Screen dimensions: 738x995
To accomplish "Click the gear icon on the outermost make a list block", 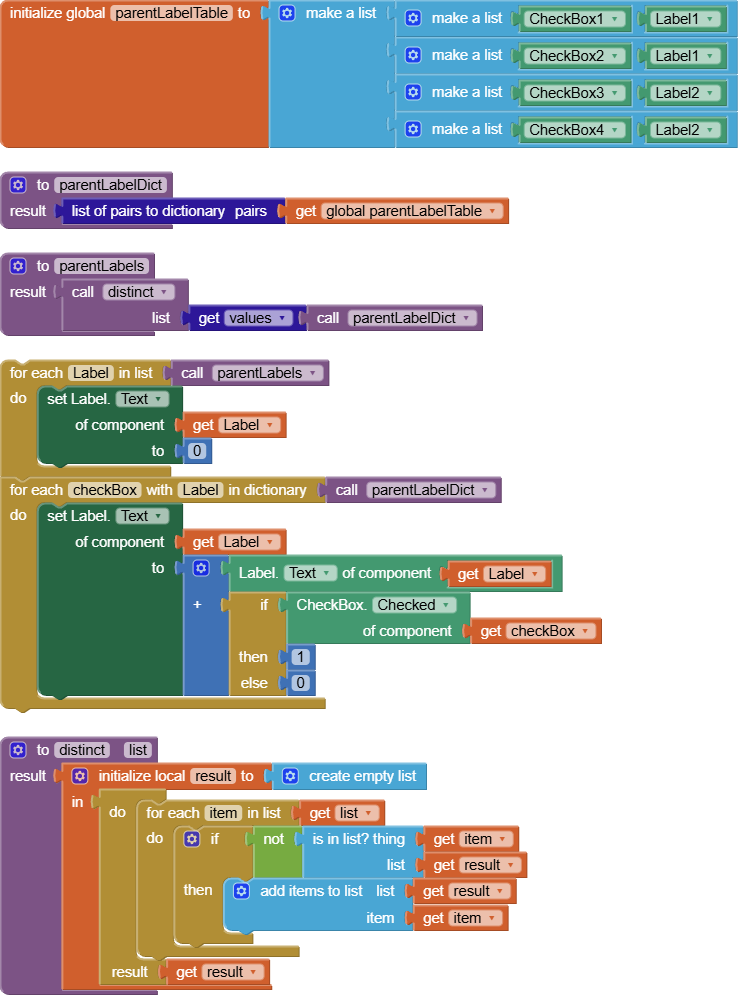I will (x=287, y=13).
